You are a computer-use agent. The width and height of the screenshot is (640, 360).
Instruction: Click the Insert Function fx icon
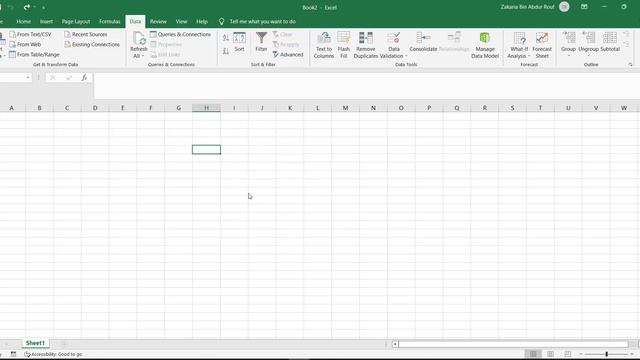(84, 78)
